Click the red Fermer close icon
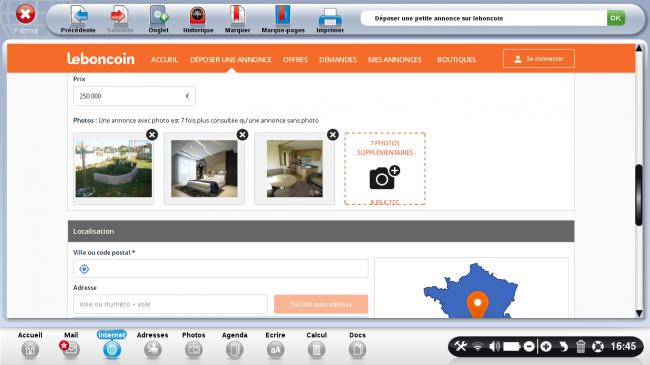 [x=25, y=15]
